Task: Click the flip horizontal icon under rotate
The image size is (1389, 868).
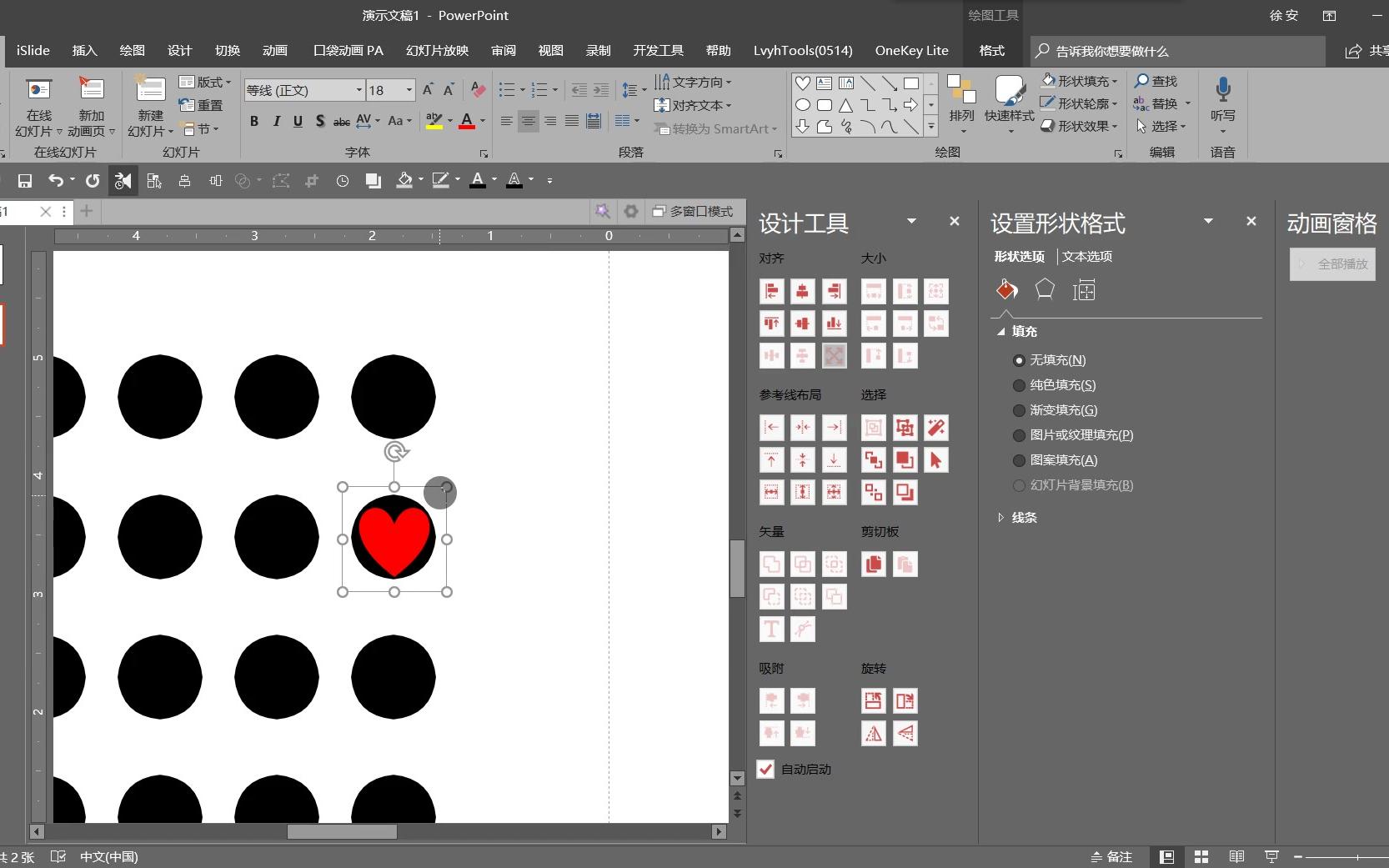Action: [874, 733]
